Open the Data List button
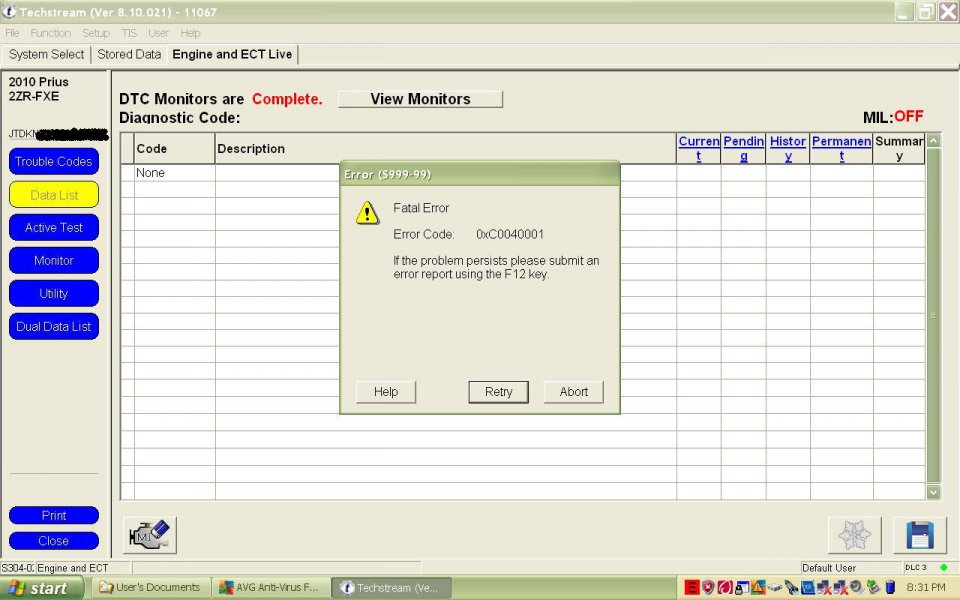960x600 pixels. [54, 195]
